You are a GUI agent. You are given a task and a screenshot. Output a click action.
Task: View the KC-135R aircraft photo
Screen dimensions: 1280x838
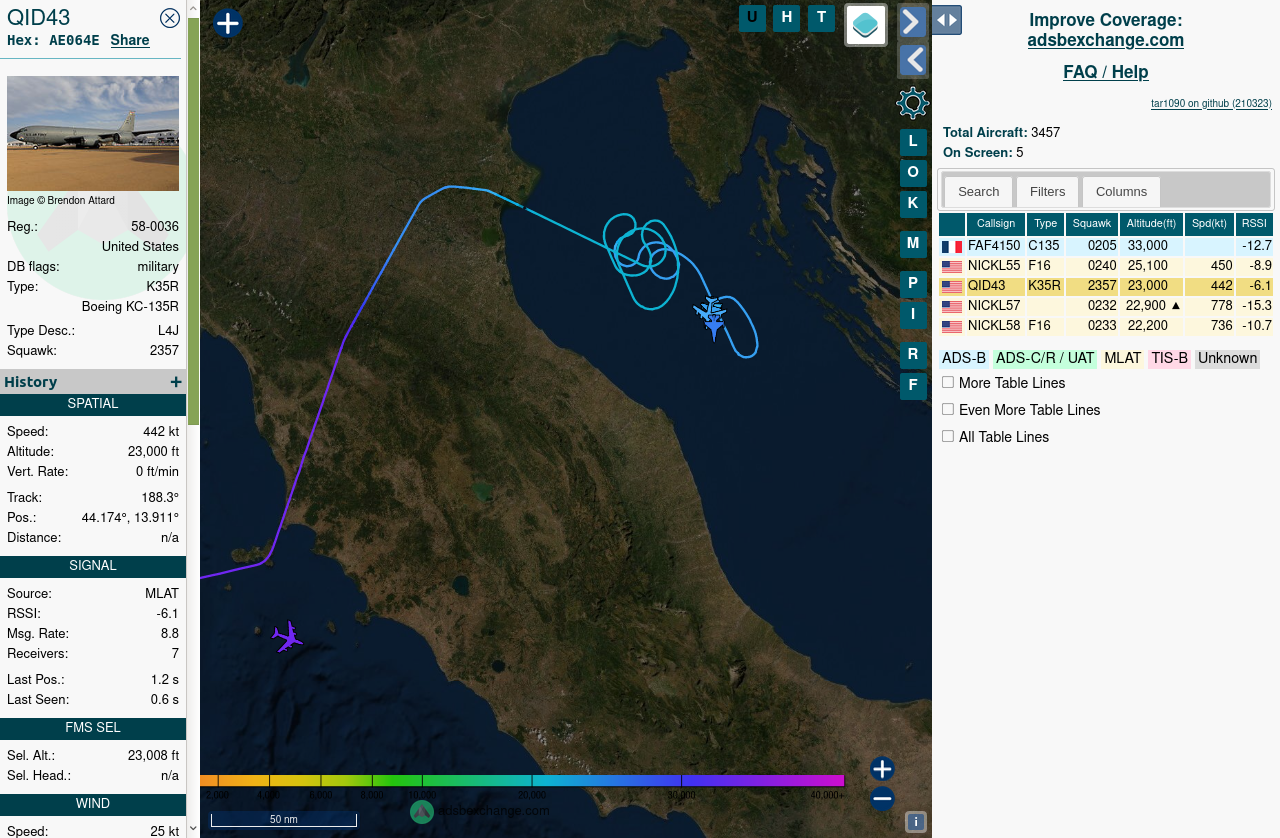click(93, 133)
